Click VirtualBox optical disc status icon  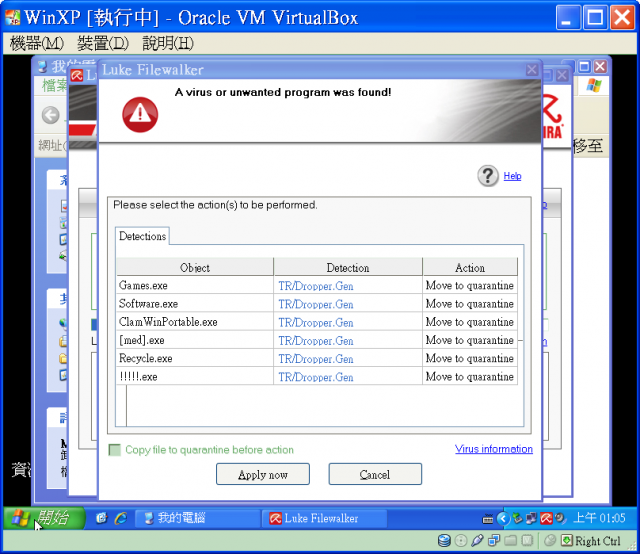(461, 541)
